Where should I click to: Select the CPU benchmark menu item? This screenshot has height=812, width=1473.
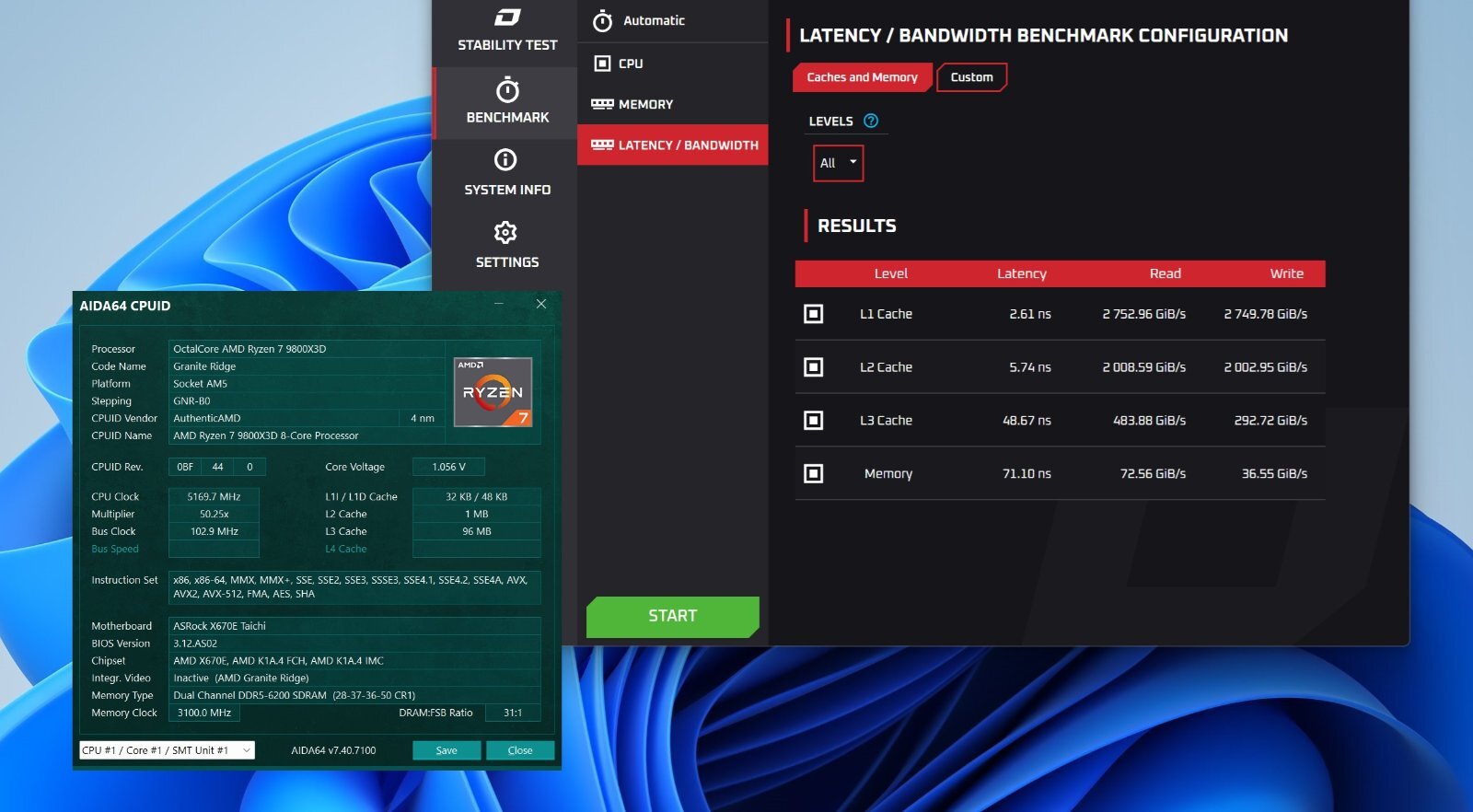tap(673, 64)
